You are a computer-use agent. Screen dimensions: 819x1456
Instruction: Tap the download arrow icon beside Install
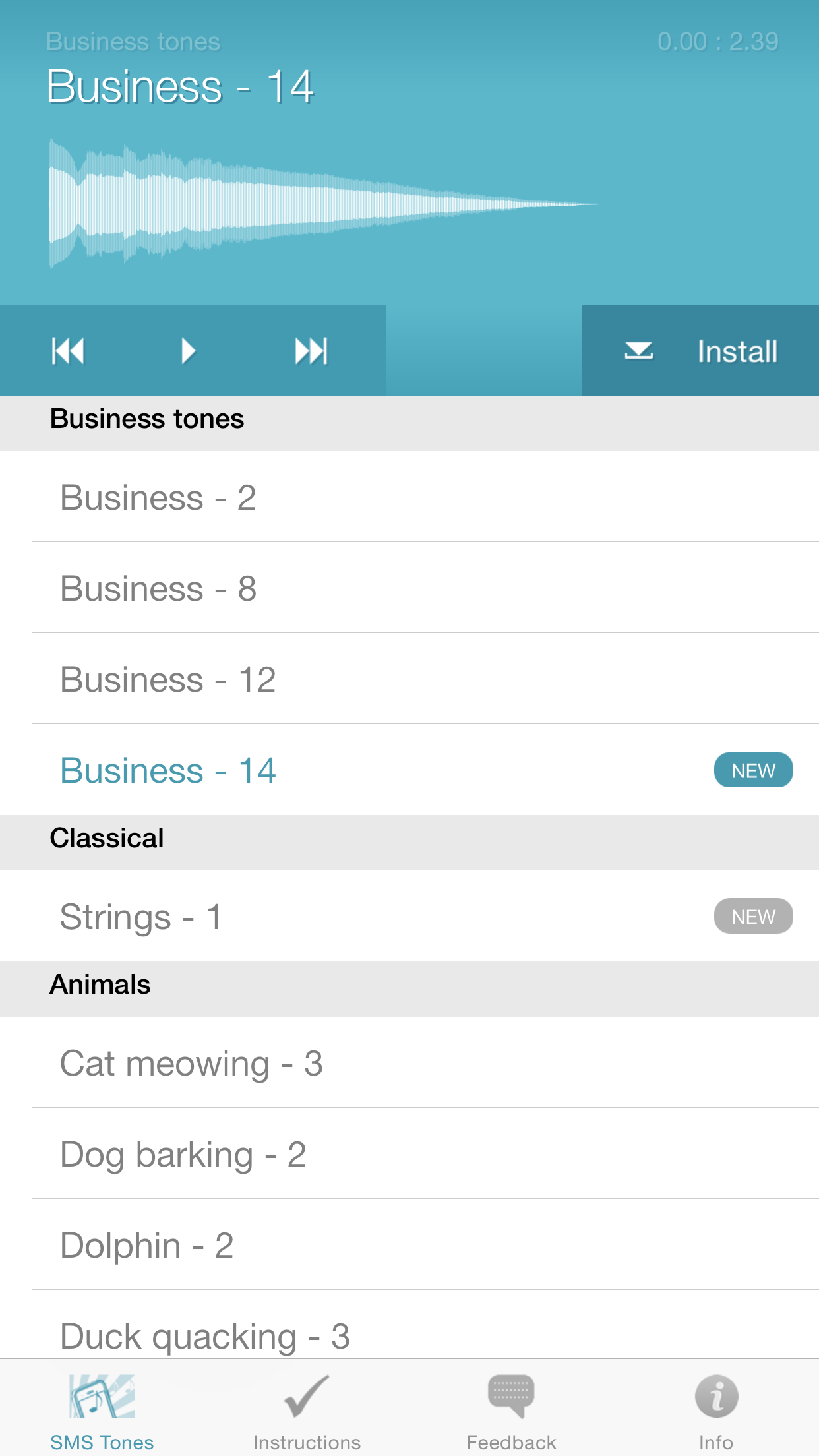point(638,351)
